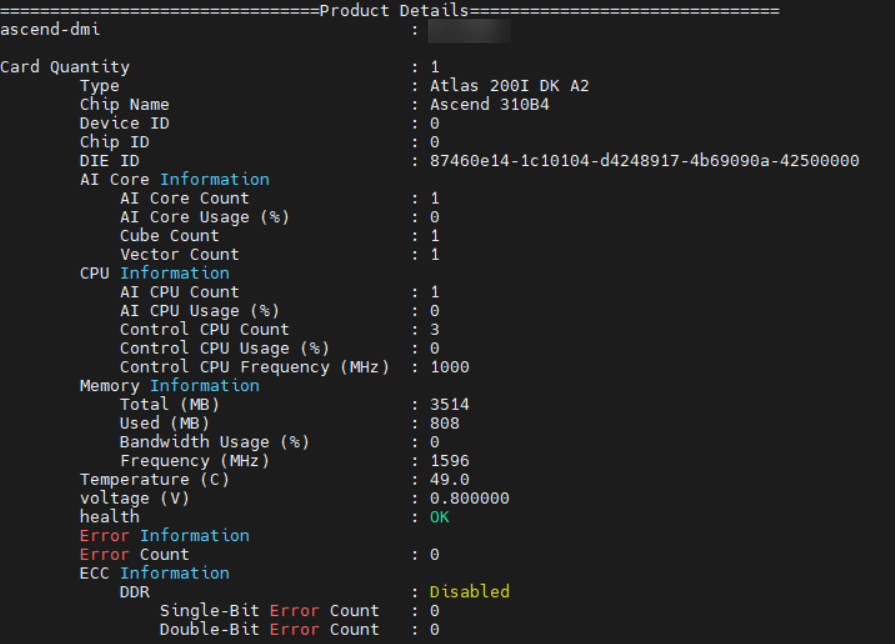
Task: Select the "AI CPU Usage (%)" label
Action: 200,311
